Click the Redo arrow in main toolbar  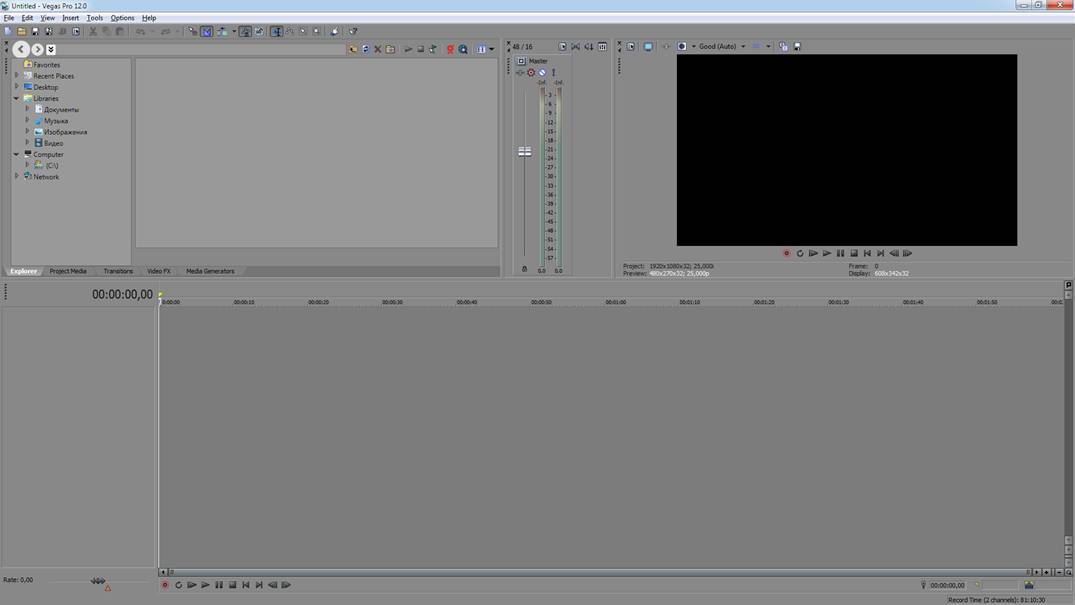coord(165,32)
